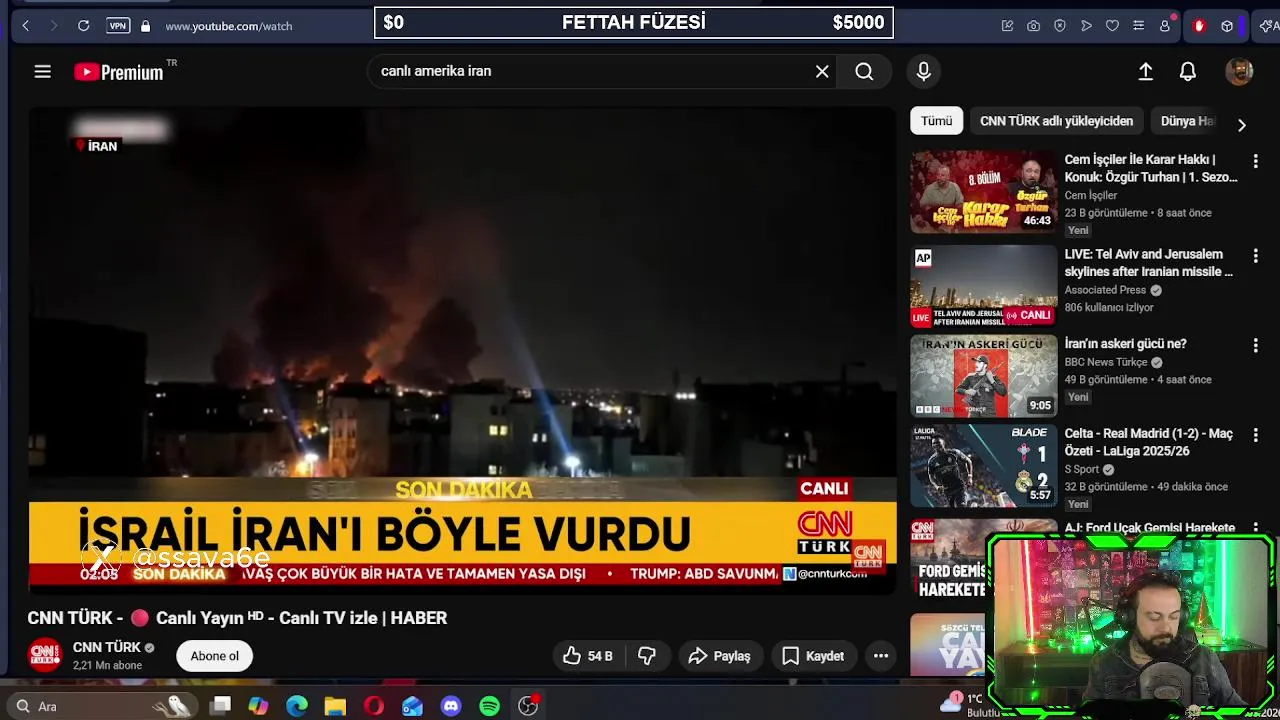Screen dimensions: 1280x720
Task: Click the magnifier search button
Action: (x=864, y=71)
